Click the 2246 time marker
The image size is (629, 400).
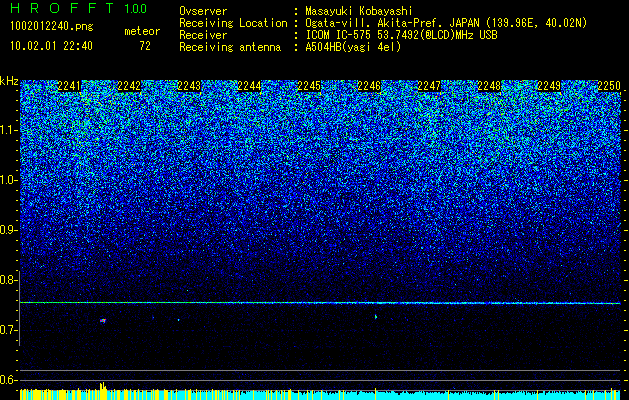tap(369, 85)
